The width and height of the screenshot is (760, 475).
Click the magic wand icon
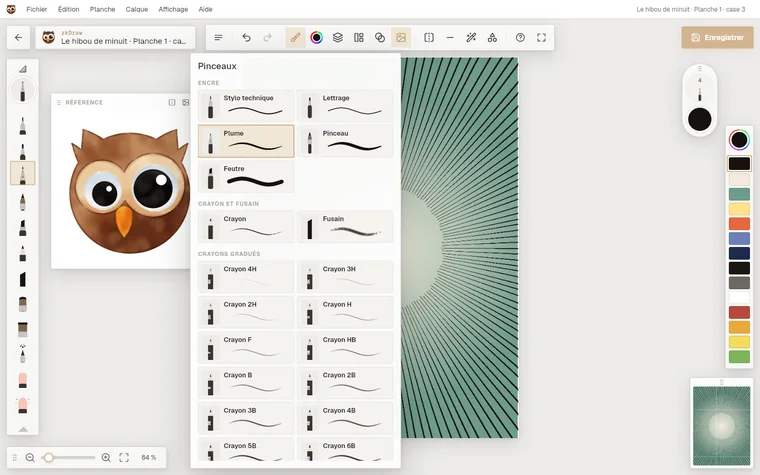point(471,37)
